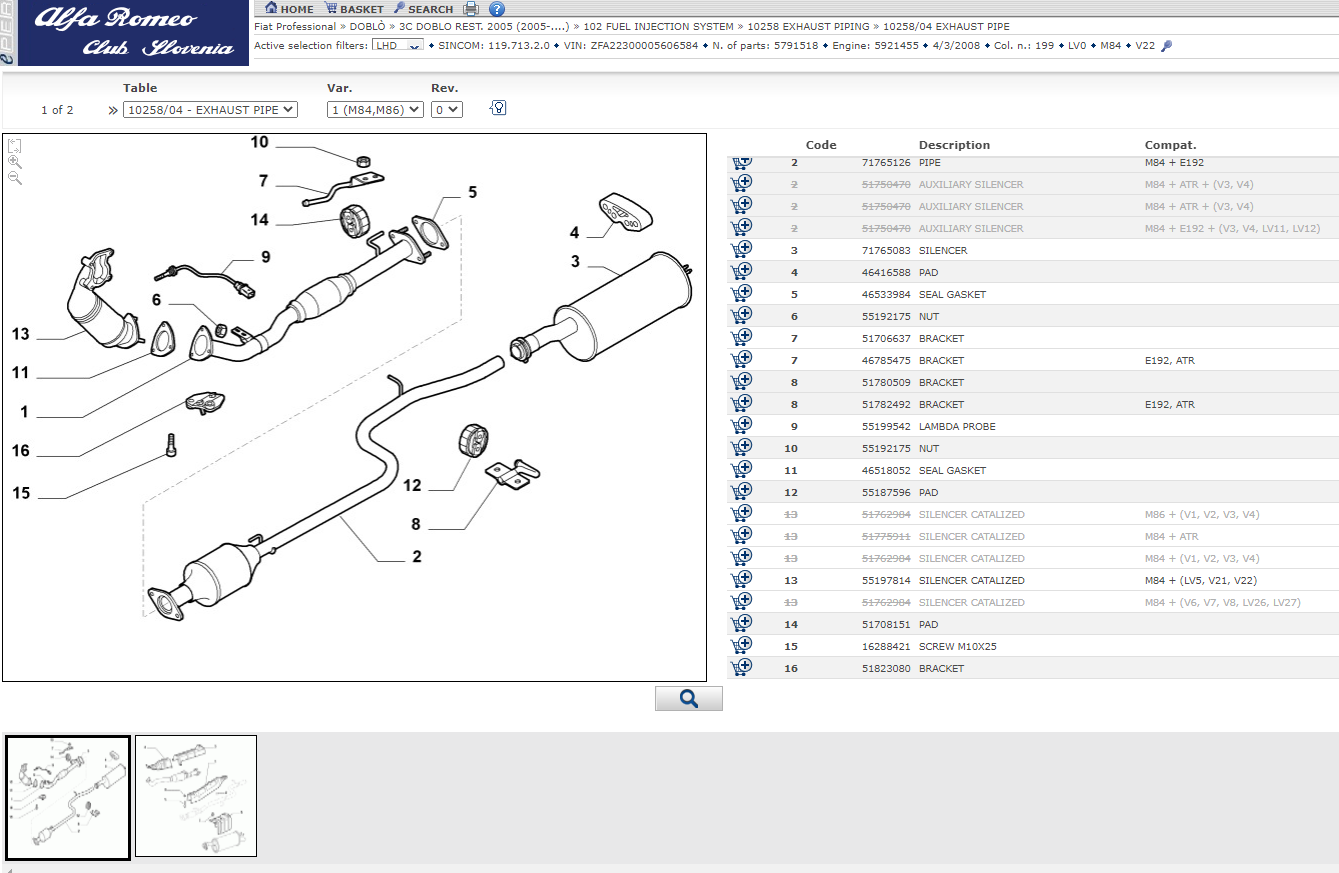This screenshot has height=873, width=1339.
Task: Add LAMBDA PROBE 55199542 to basket
Action: [x=742, y=426]
